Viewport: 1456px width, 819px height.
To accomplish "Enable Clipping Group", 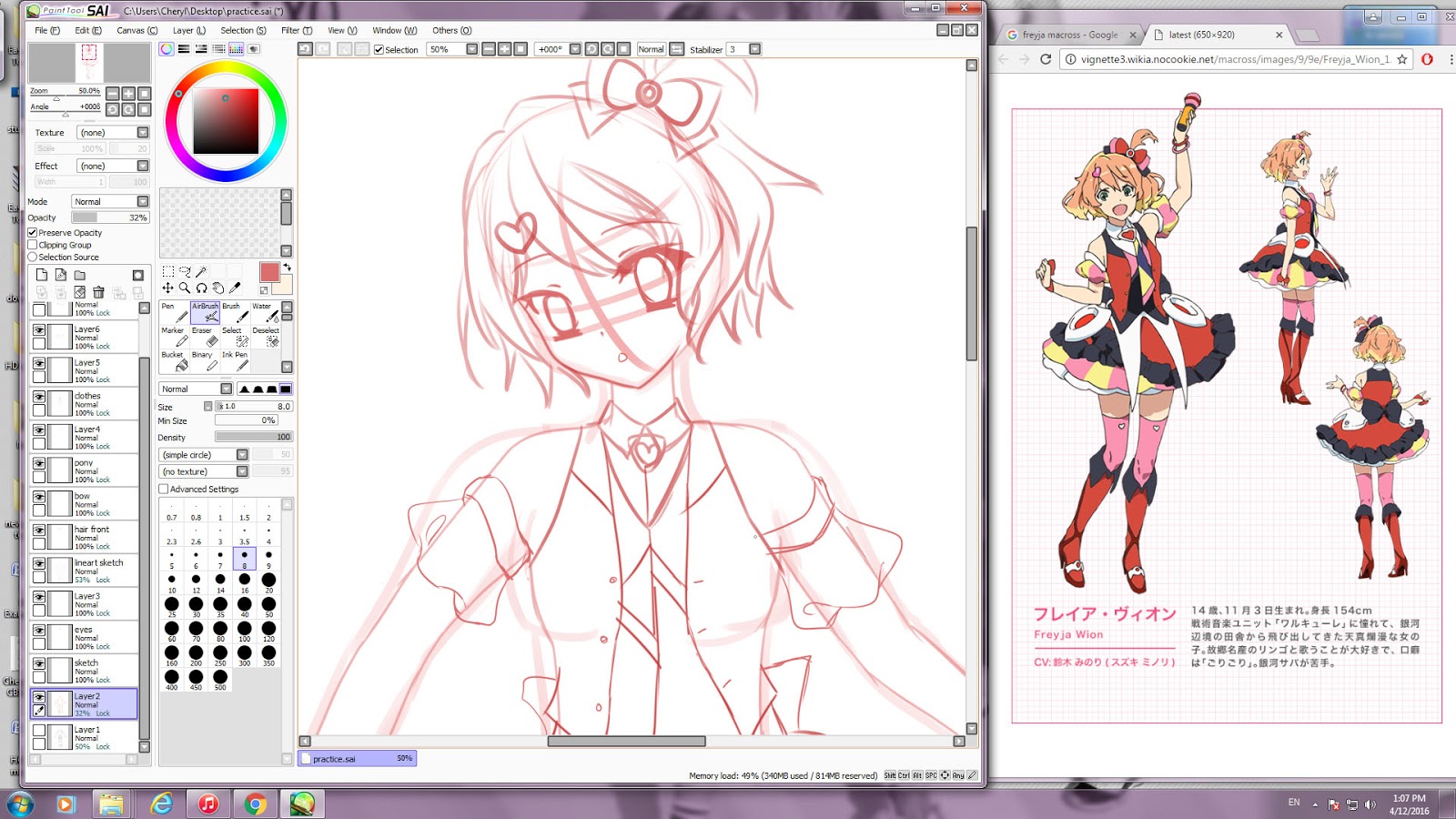I will click(33, 245).
